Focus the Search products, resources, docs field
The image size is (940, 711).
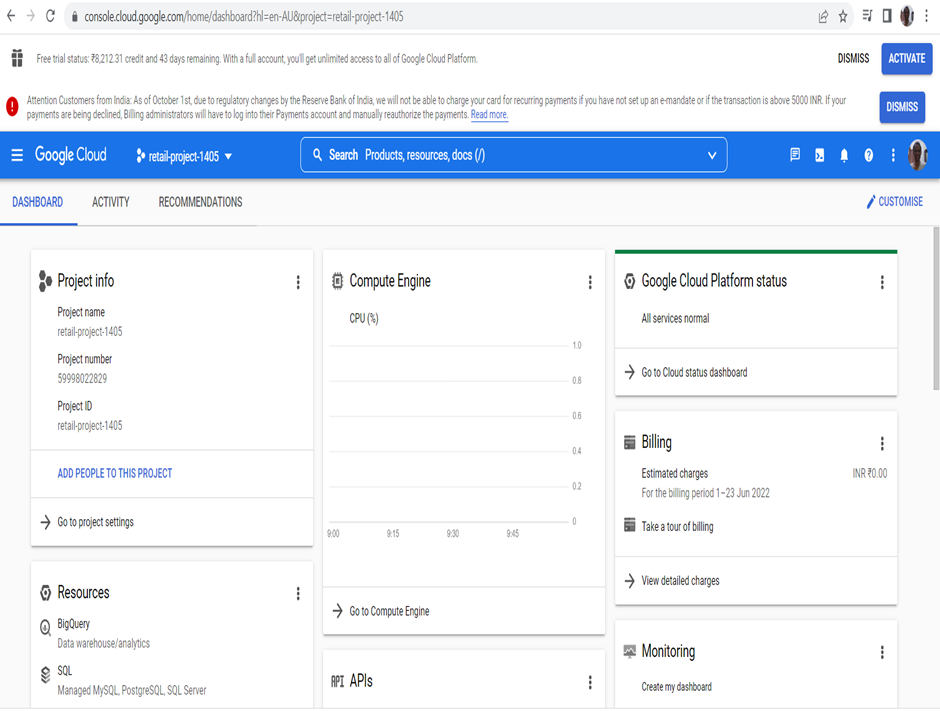coord(513,155)
